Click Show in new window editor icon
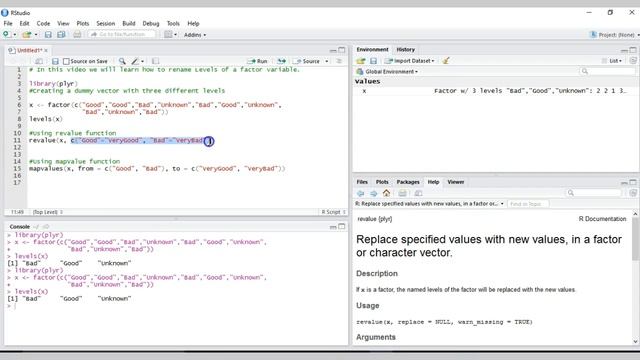This screenshot has width=640, height=360. click(x=39, y=61)
